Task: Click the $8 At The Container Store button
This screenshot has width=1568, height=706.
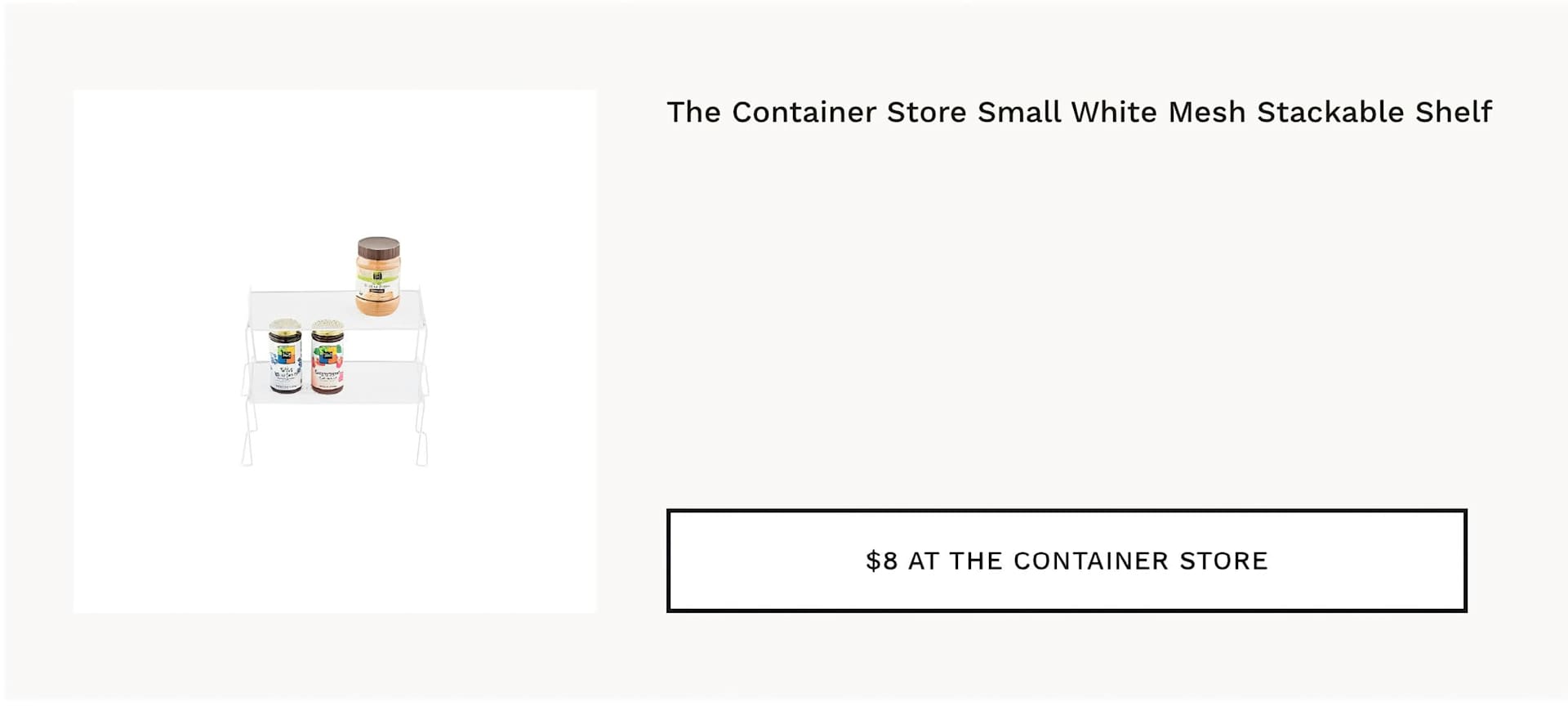Action: click(x=1067, y=561)
